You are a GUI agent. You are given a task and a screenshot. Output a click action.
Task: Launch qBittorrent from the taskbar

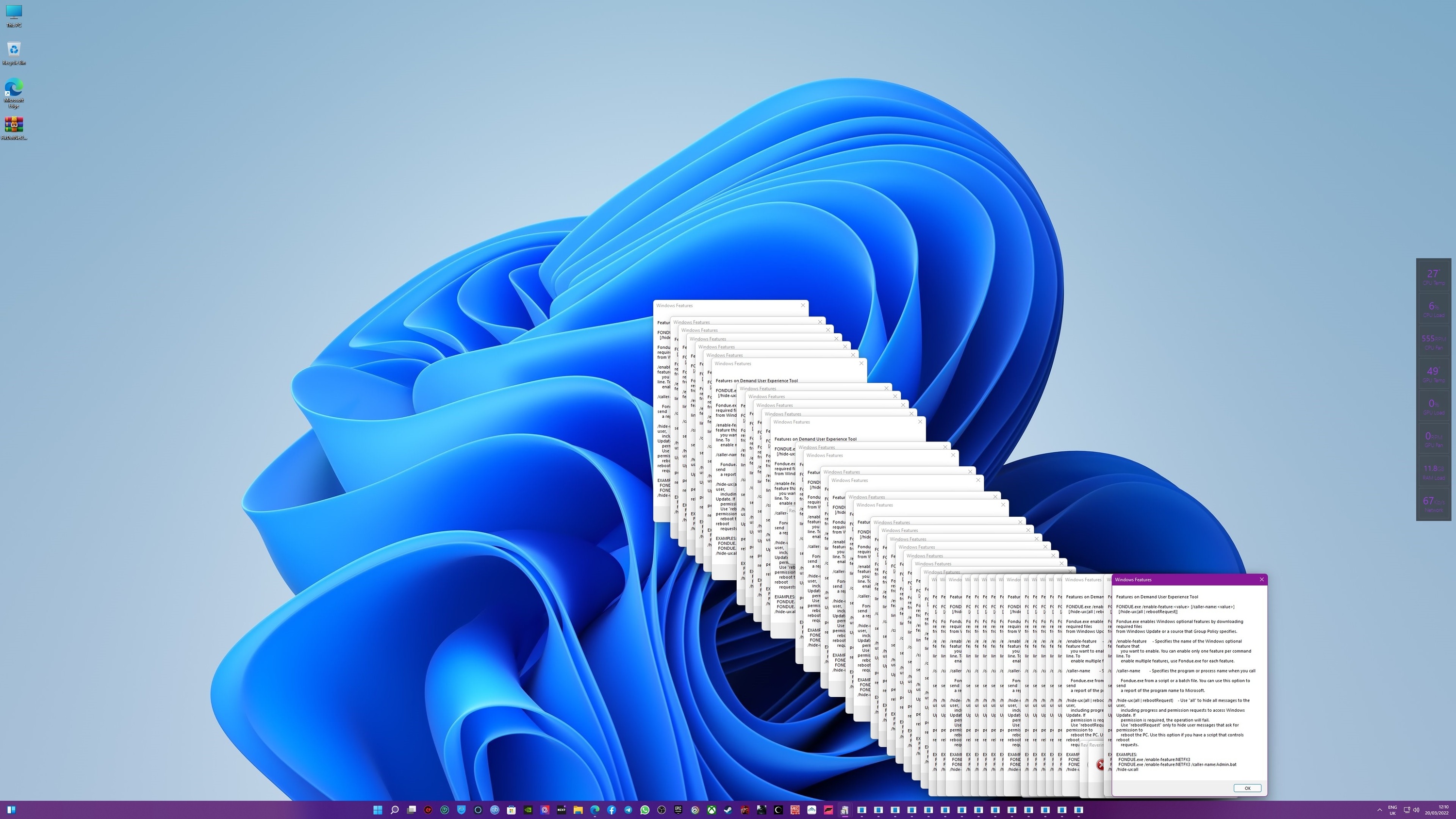495,810
